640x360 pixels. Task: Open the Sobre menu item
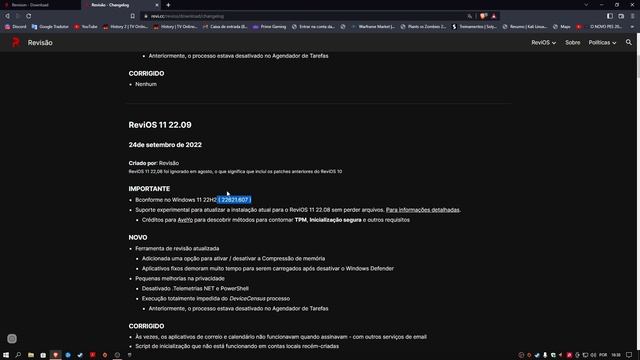click(x=572, y=42)
